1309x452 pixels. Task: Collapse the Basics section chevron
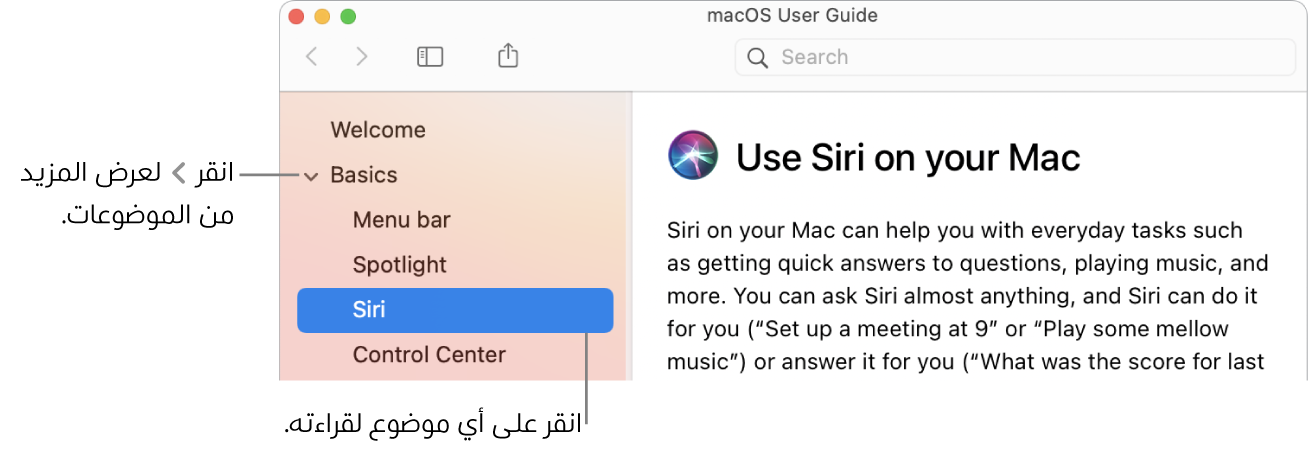[x=311, y=177]
